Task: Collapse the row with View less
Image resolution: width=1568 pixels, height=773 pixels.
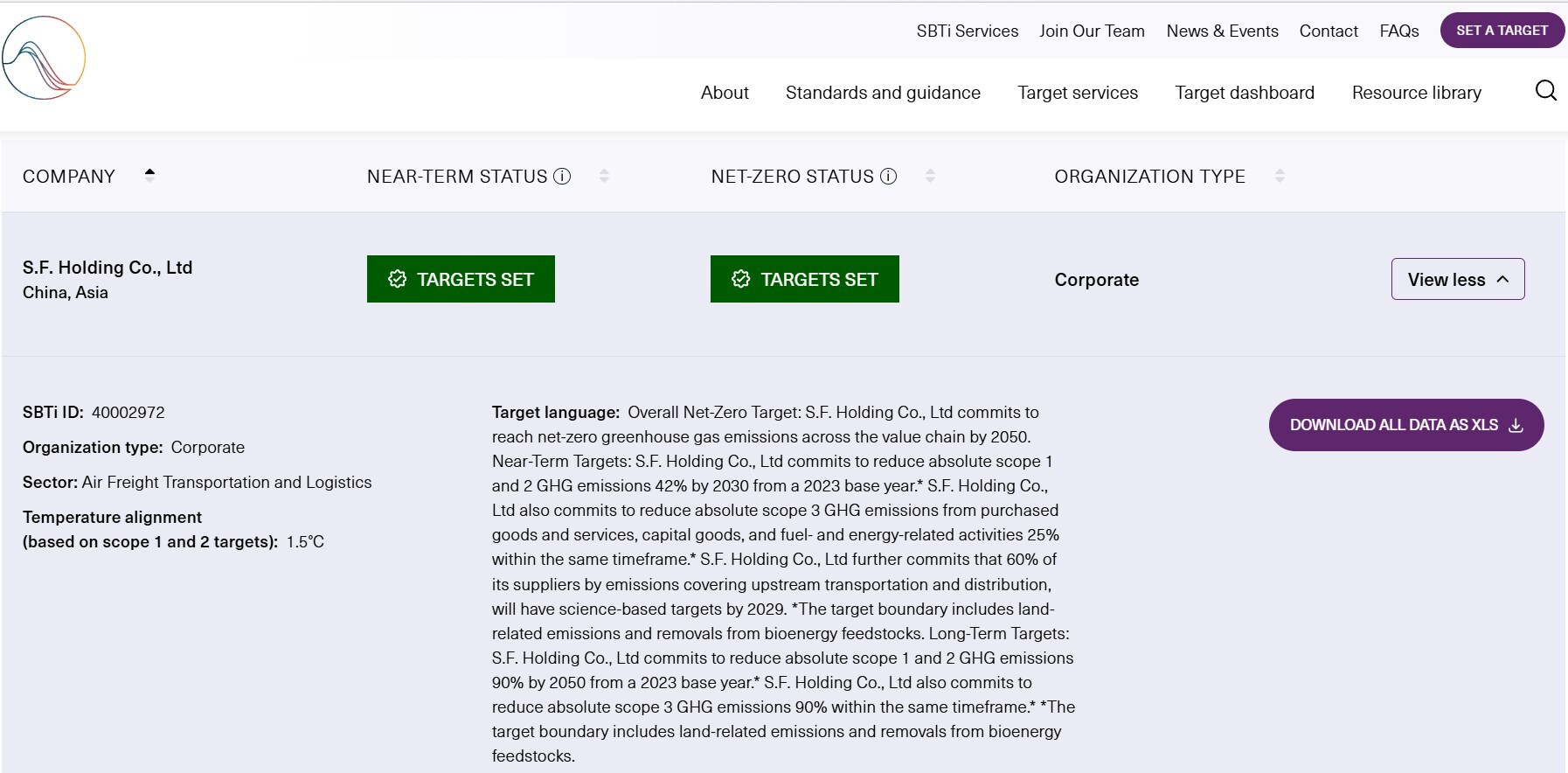Action: pos(1457,279)
